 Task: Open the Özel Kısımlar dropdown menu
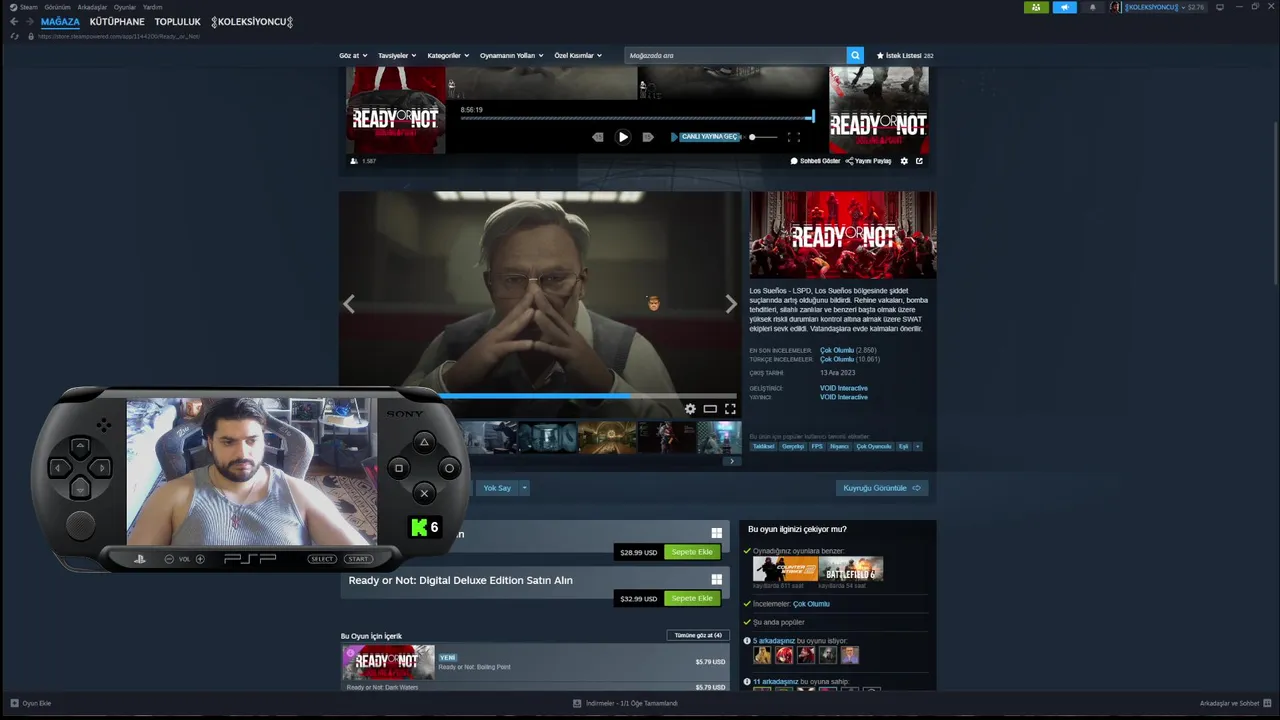click(x=578, y=56)
